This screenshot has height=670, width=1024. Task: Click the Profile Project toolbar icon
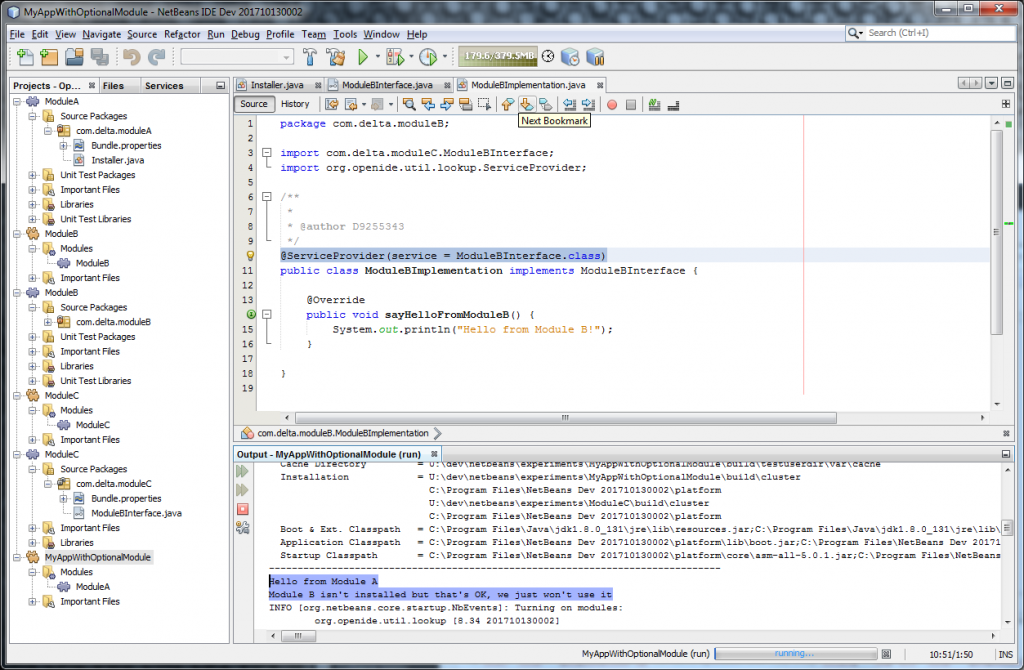[x=428, y=57]
